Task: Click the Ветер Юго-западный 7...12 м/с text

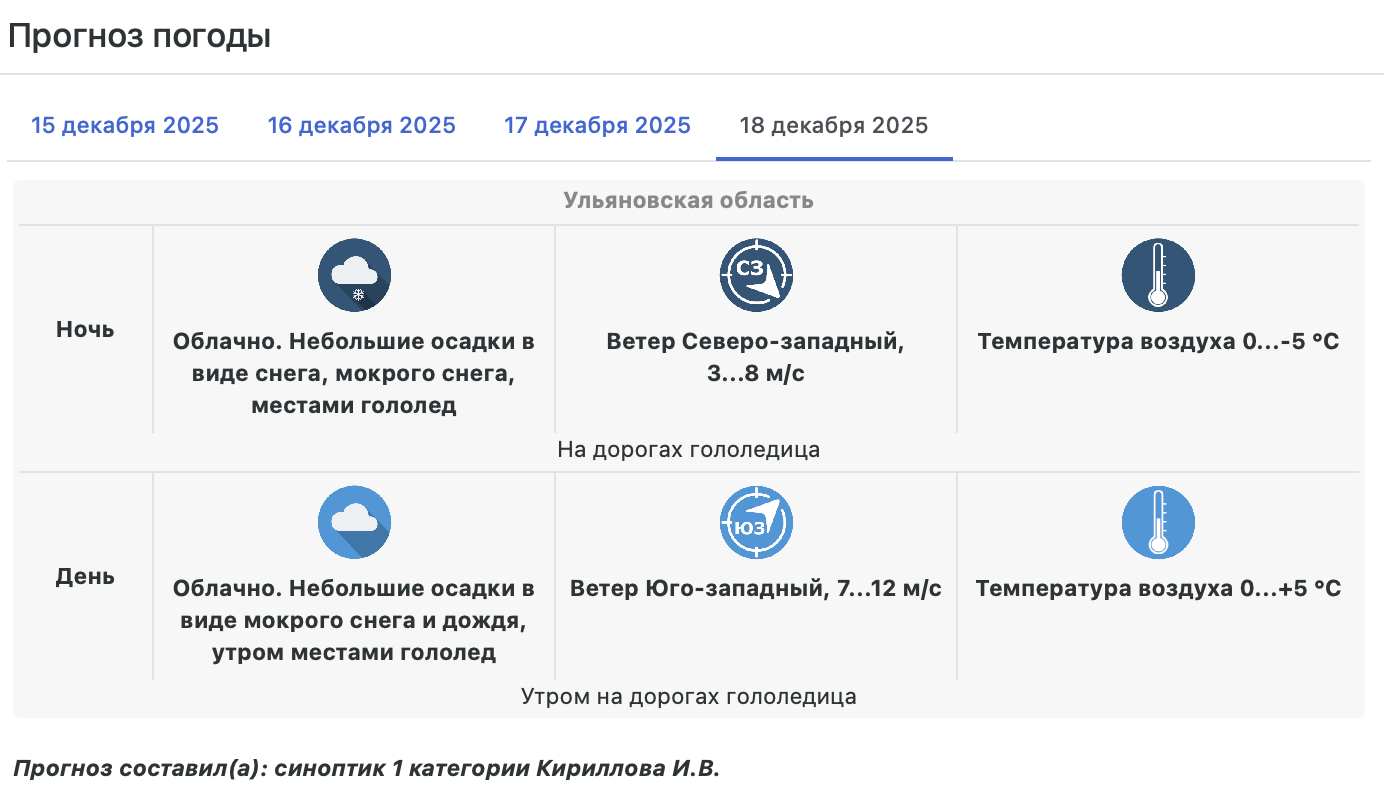Action: 756,589
